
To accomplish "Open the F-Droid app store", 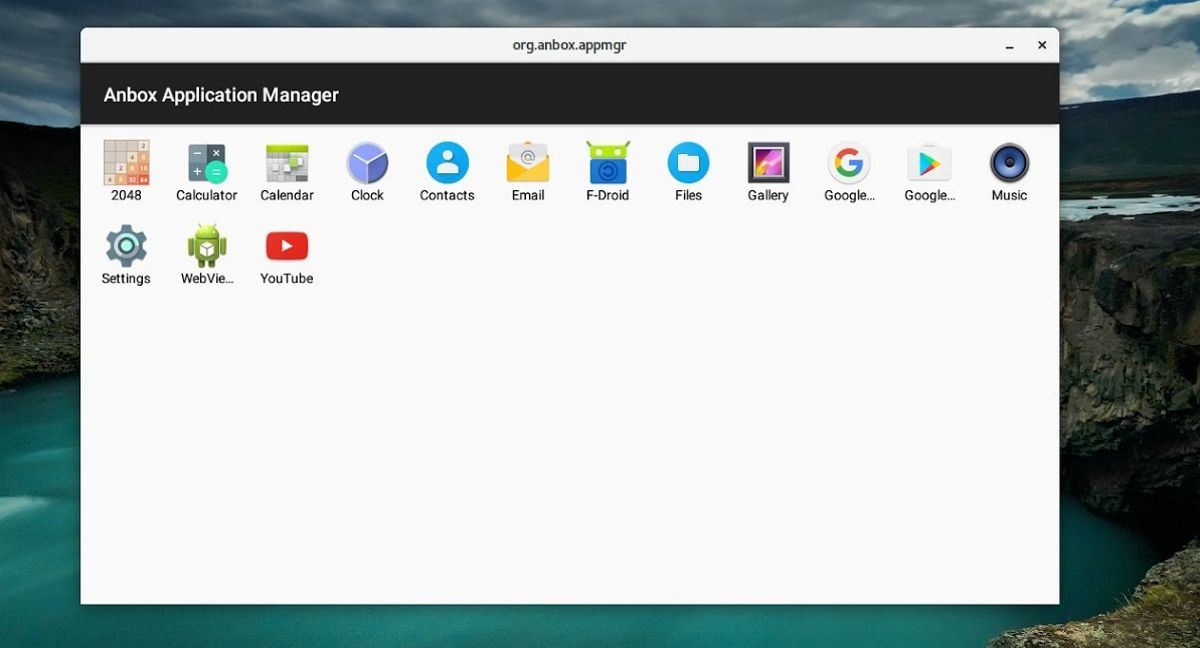I will [608, 163].
